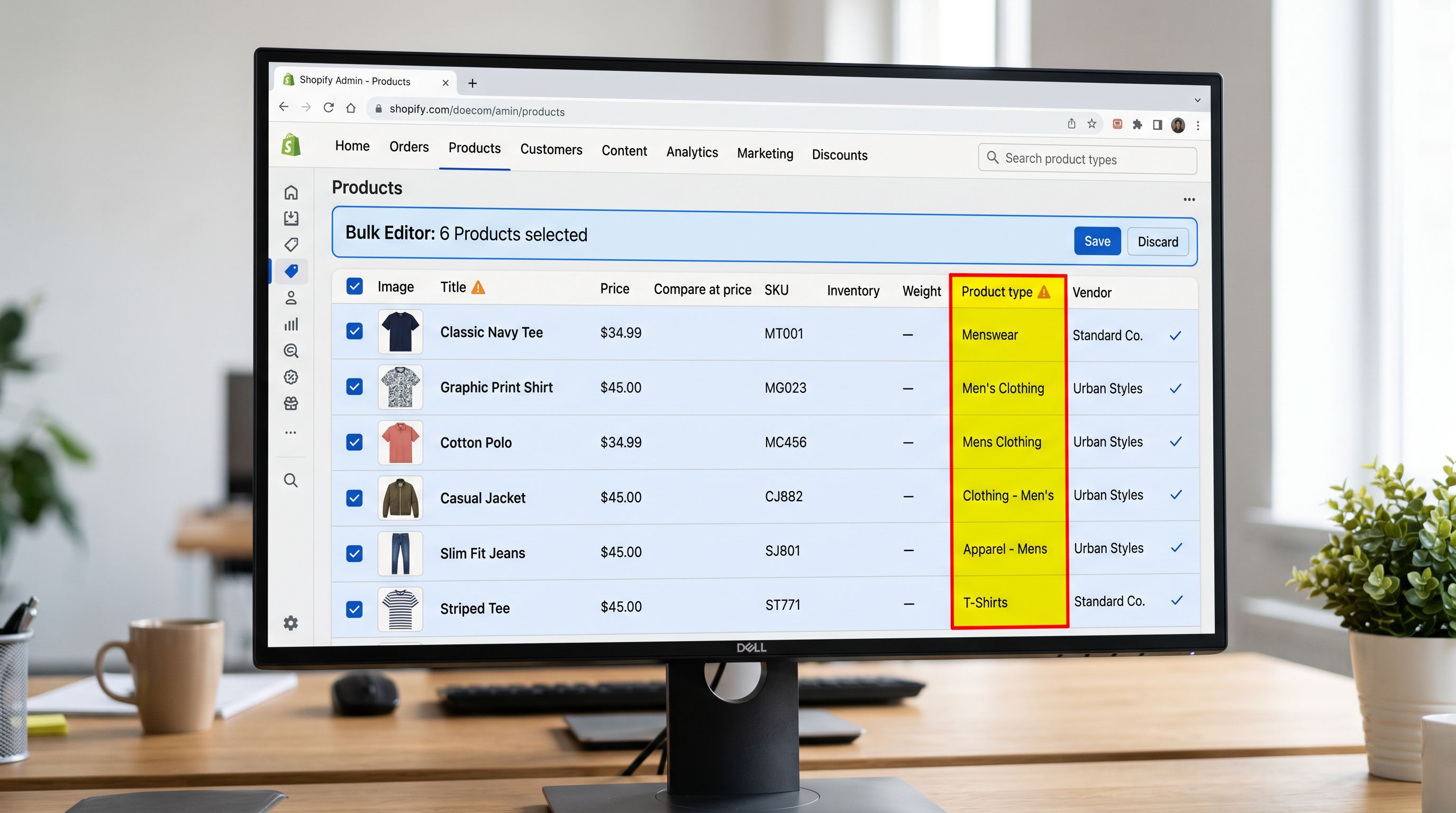Switch to the Customers nav item
The image size is (1456, 813).
(551, 149)
